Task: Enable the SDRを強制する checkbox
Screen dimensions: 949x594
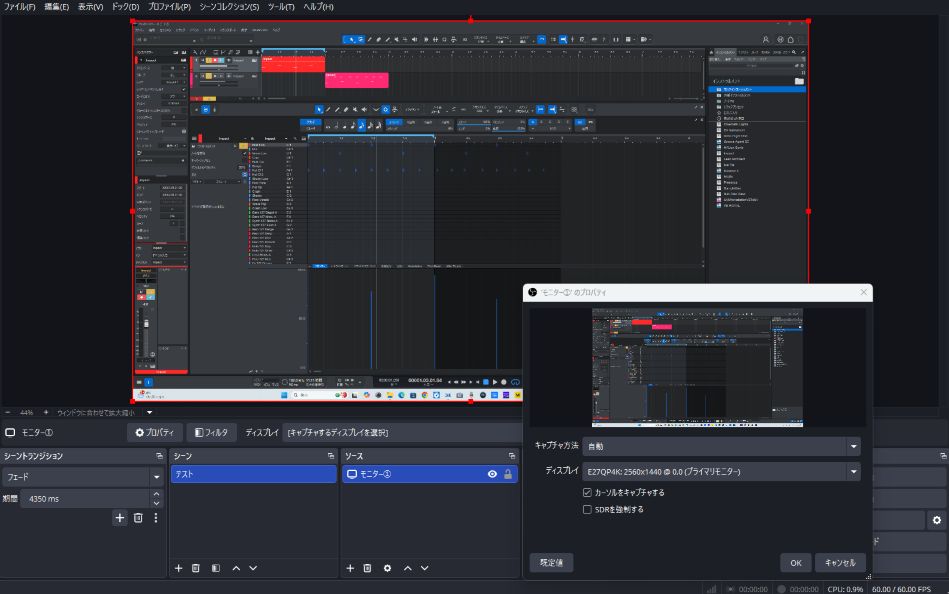Action: click(x=587, y=509)
